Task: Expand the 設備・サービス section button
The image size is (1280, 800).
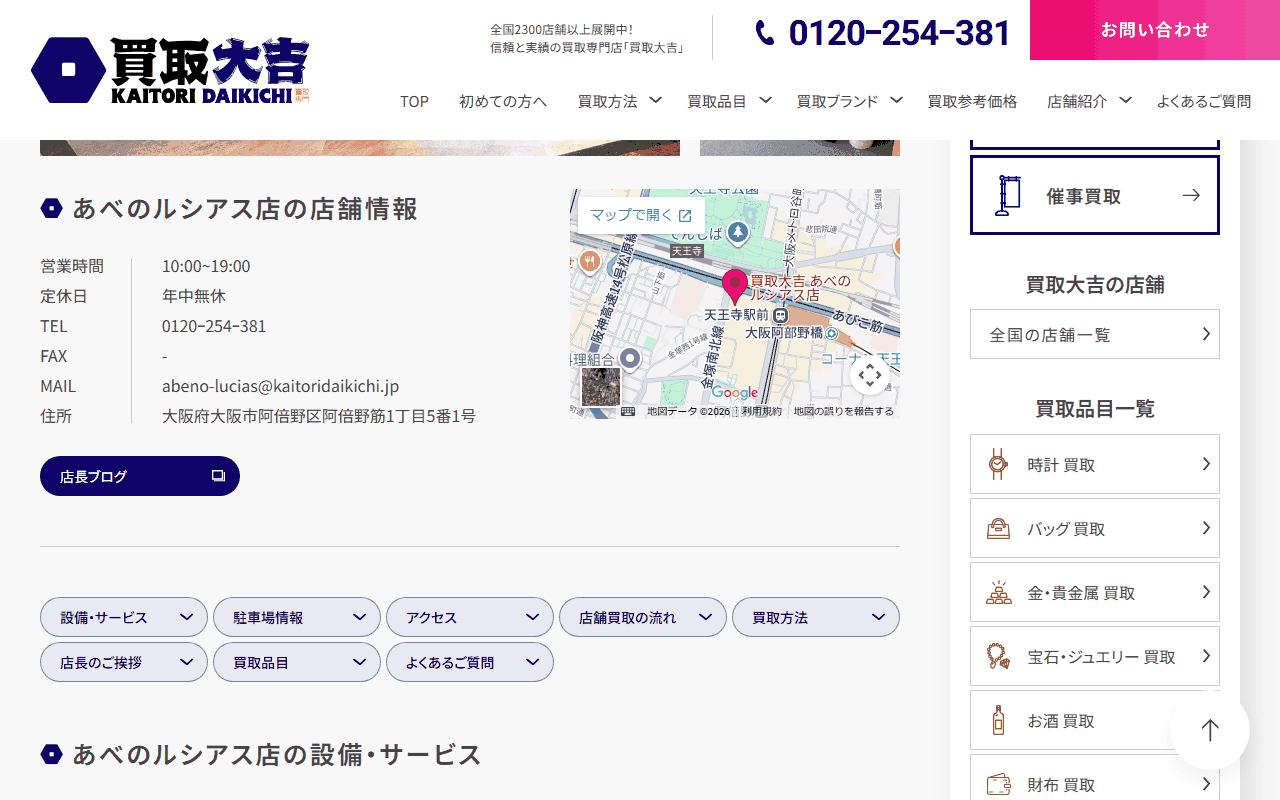Action: pos(124,617)
